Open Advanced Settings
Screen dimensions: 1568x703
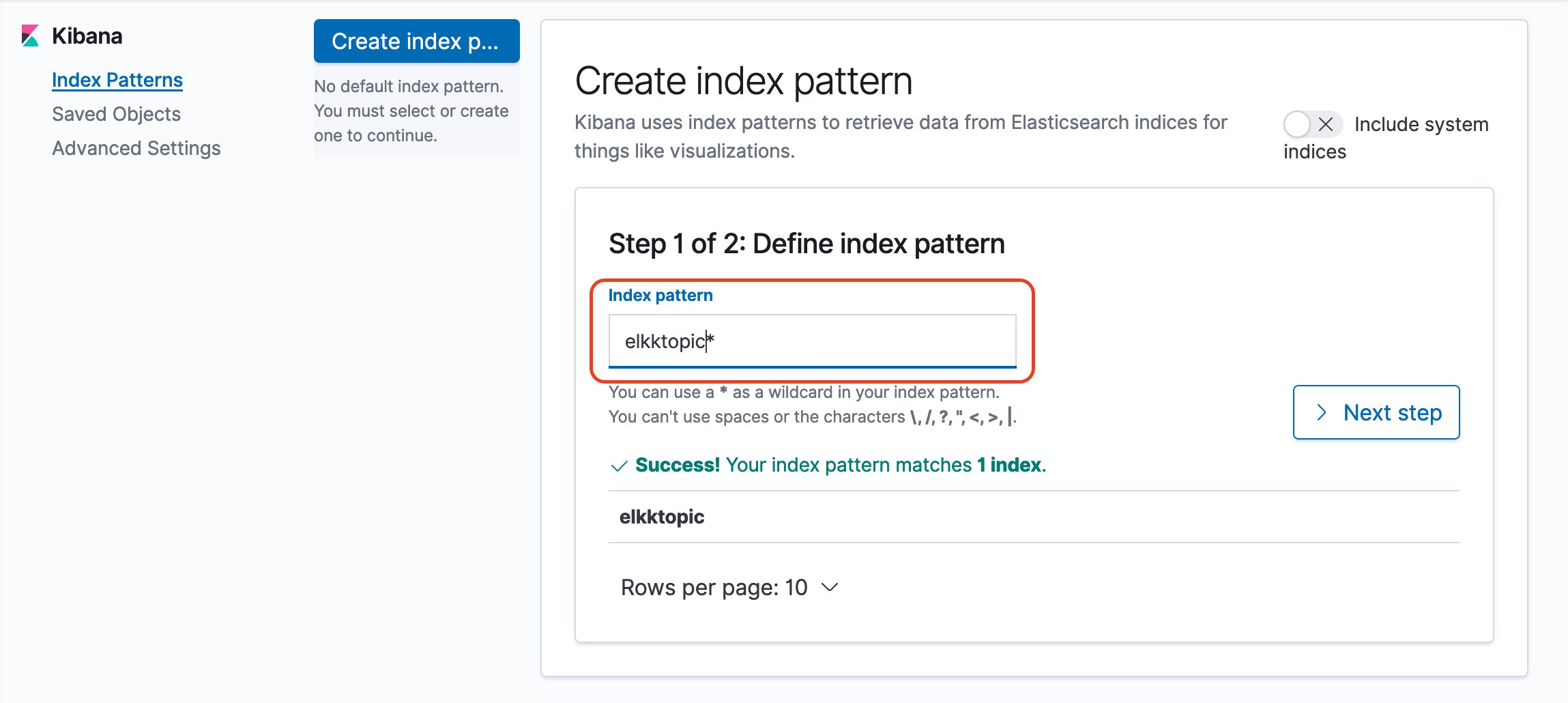tap(136, 148)
